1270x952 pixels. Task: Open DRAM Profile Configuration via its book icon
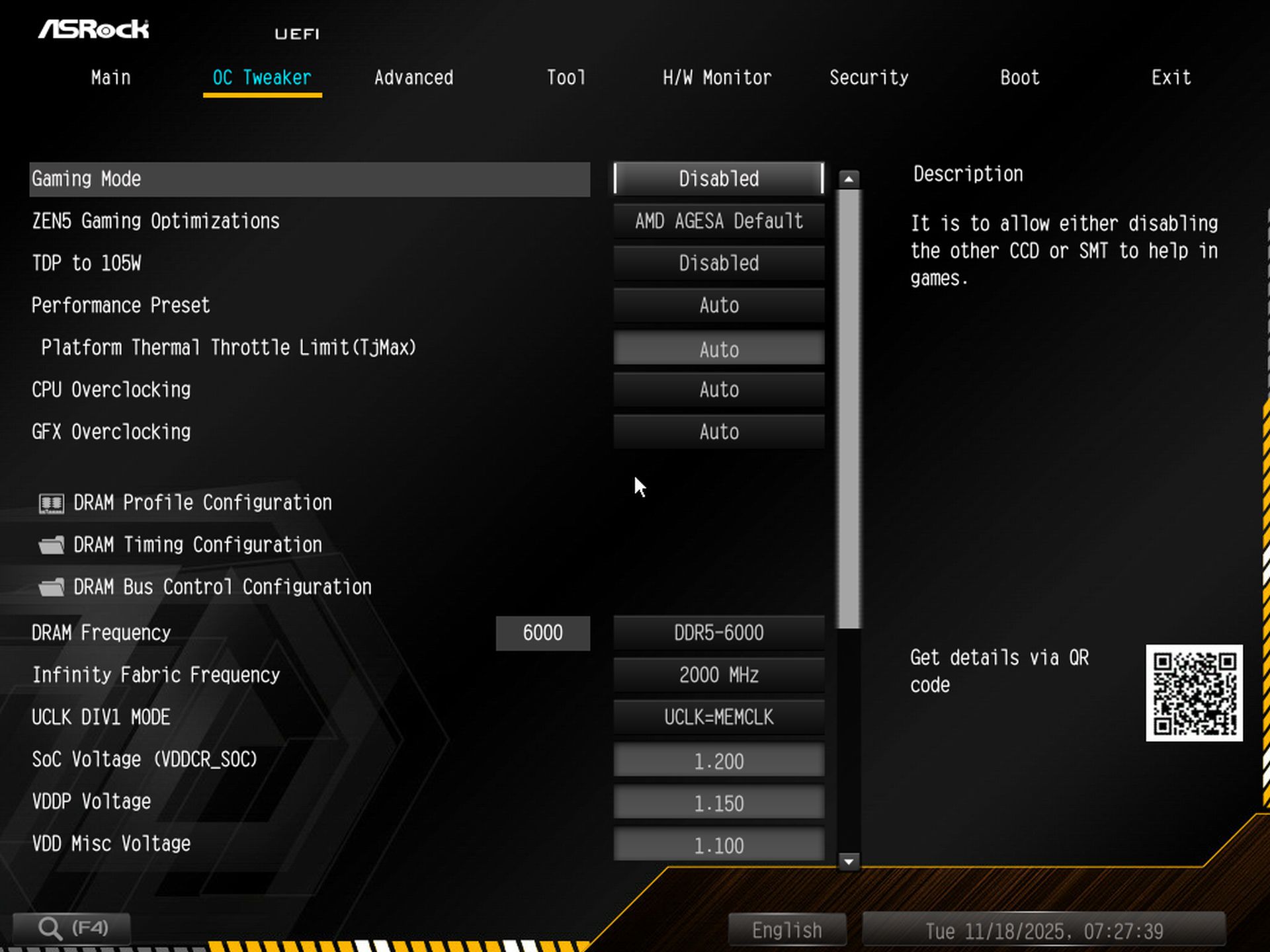(52, 502)
